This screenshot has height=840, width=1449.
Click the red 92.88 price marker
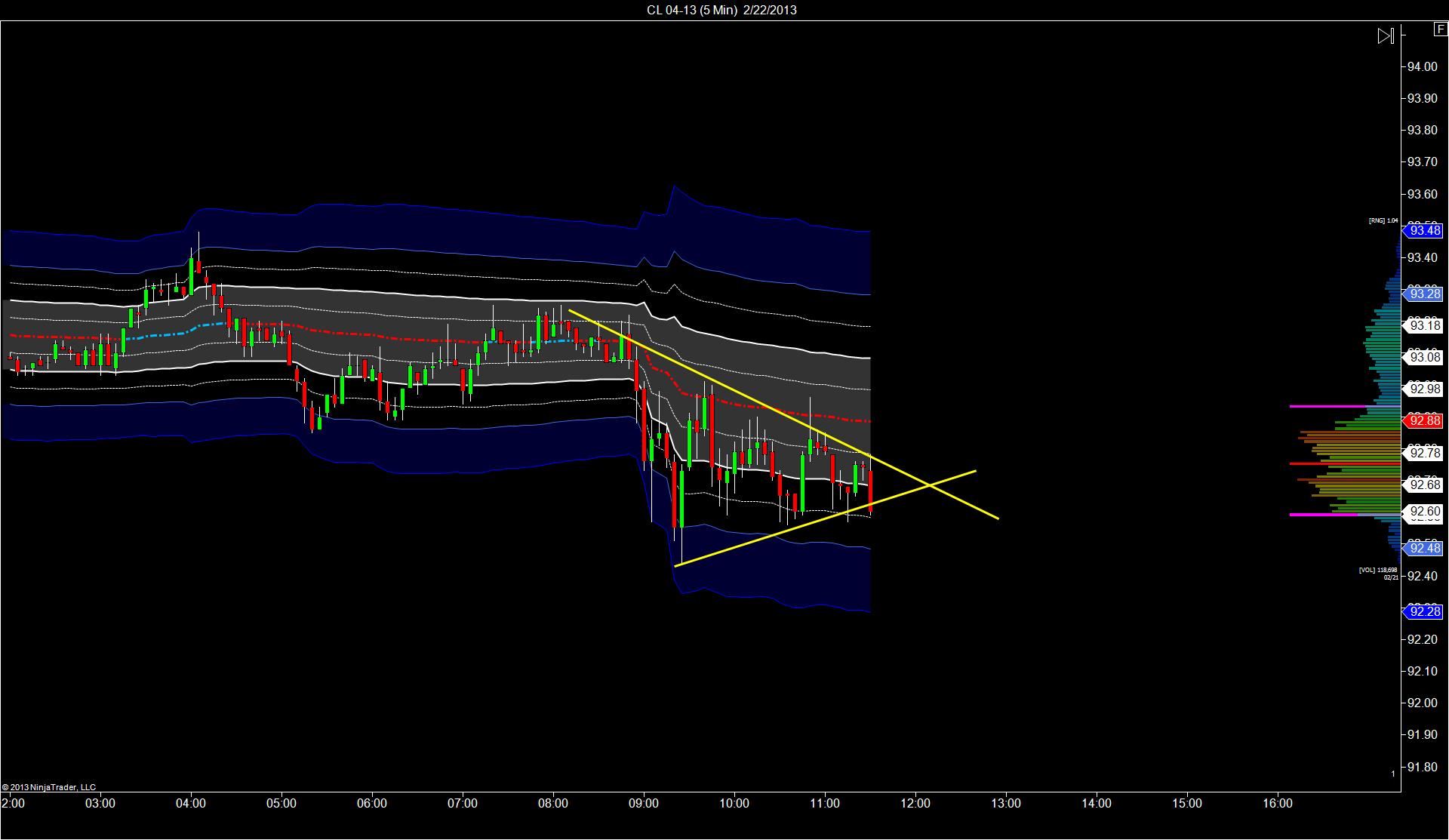(1423, 420)
